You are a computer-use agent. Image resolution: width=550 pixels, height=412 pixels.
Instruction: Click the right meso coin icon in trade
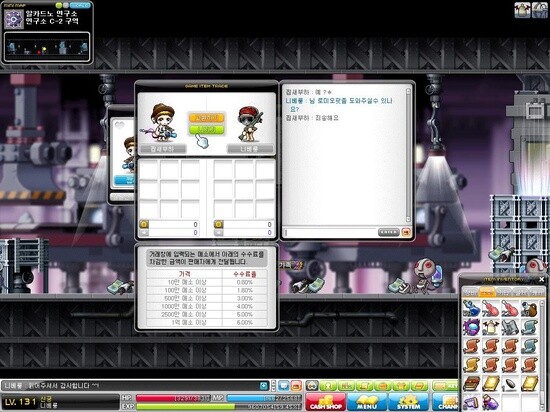point(219,224)
